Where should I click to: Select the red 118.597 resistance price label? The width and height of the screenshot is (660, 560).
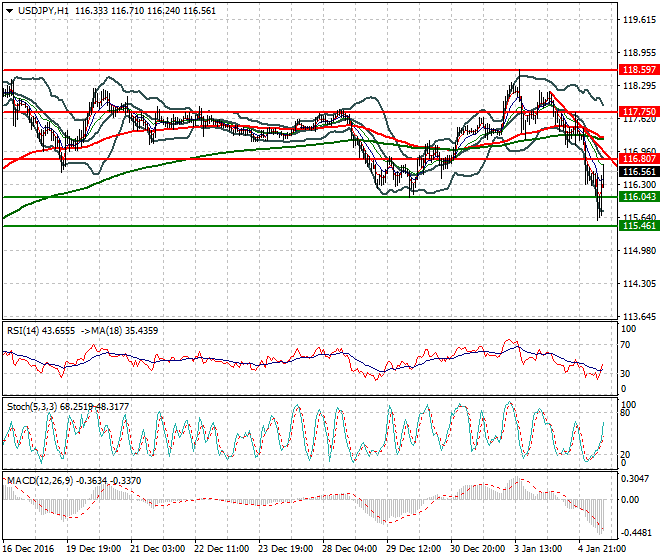[x=639, y=70]
